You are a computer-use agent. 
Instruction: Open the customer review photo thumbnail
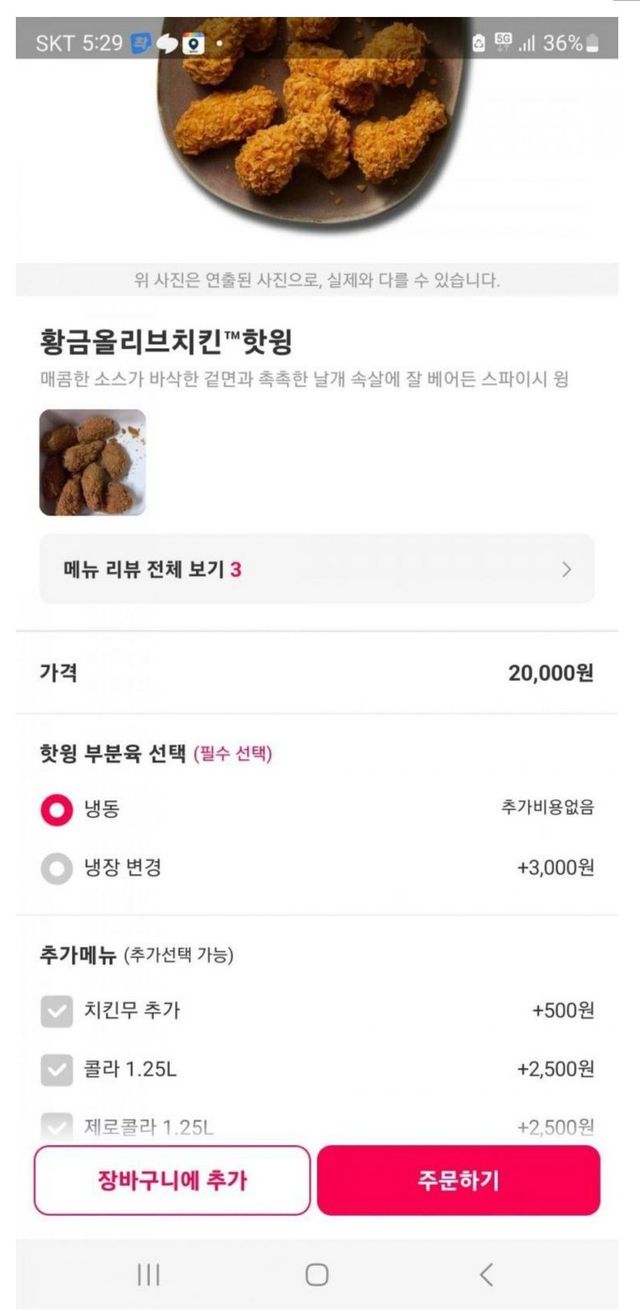(92, 462)
